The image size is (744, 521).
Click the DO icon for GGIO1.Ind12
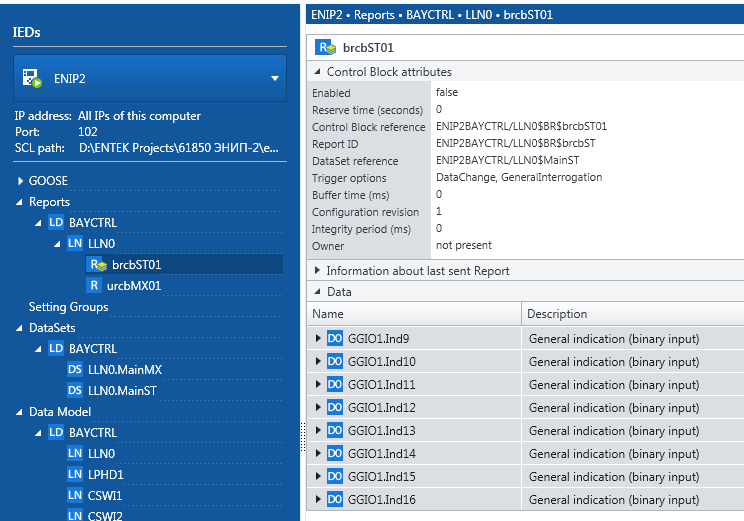[335, 408]
